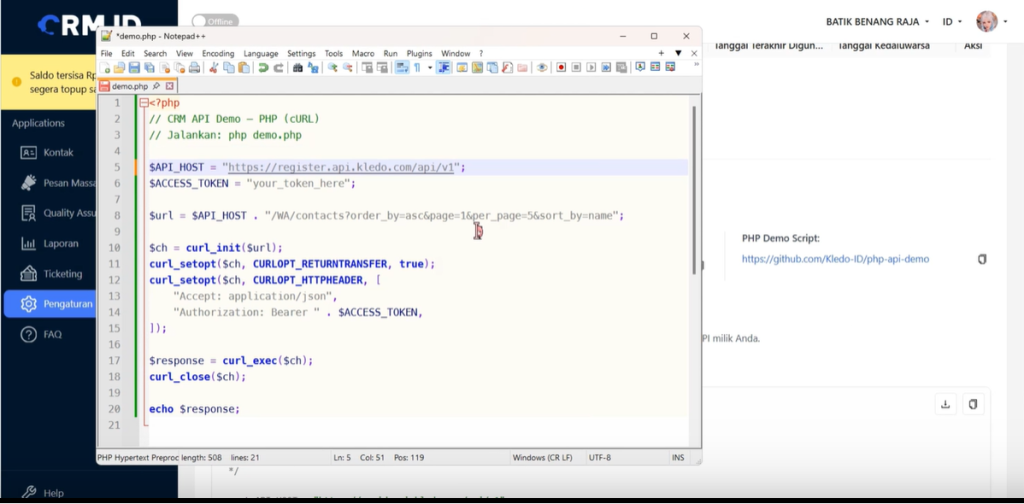The width and height of the screenshot is (1024, 504).
Task: Toggle Word wrap in the toolbar
Action: click(403, 67)
